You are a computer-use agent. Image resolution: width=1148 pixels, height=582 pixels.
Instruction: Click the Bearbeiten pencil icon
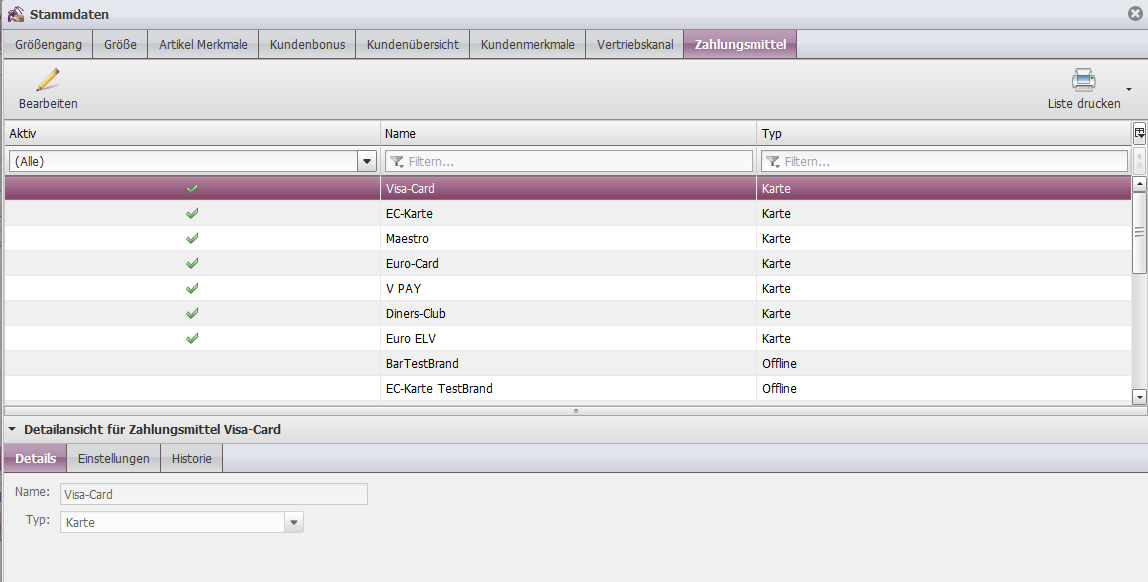click(47, 80)
